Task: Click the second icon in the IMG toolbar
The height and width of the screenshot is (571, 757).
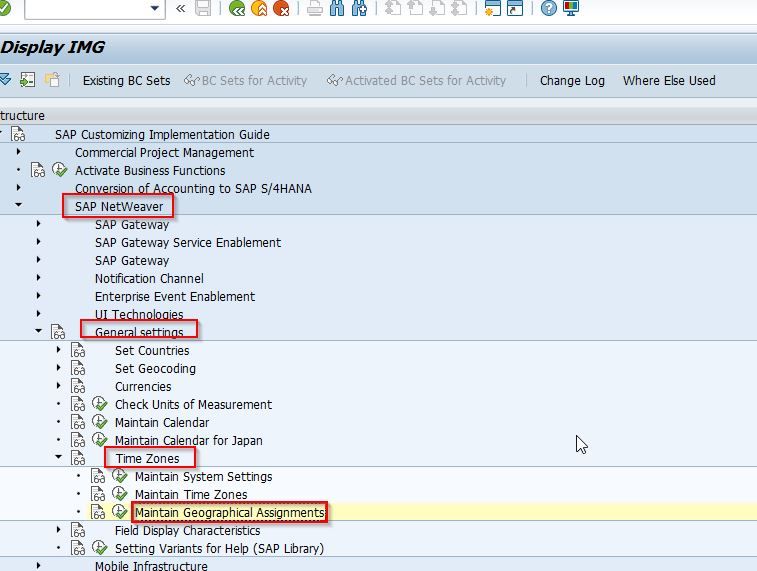Action: click(x=28, y=80)
